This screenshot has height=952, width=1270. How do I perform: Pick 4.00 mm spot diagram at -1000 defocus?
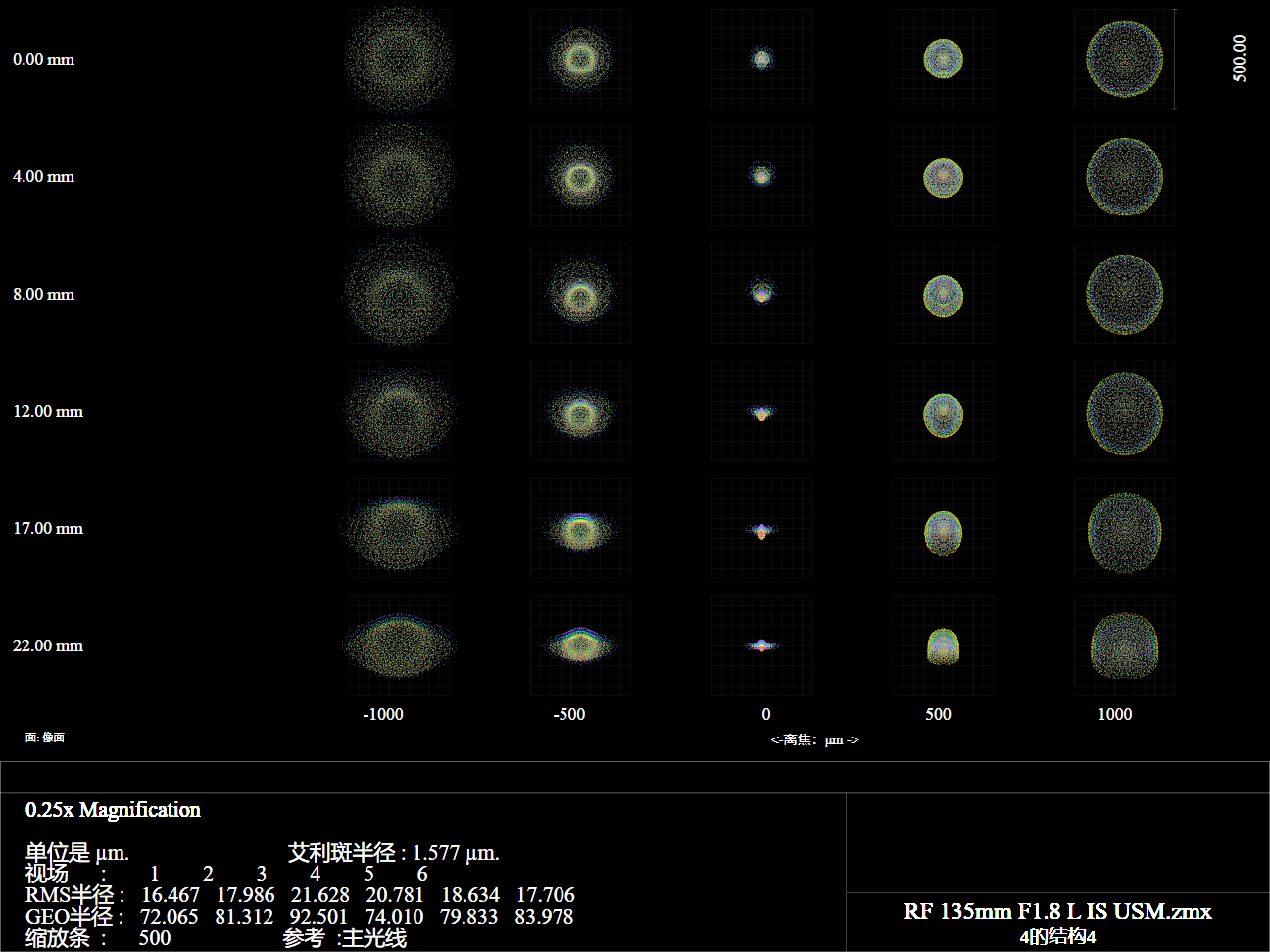point(399,176)
